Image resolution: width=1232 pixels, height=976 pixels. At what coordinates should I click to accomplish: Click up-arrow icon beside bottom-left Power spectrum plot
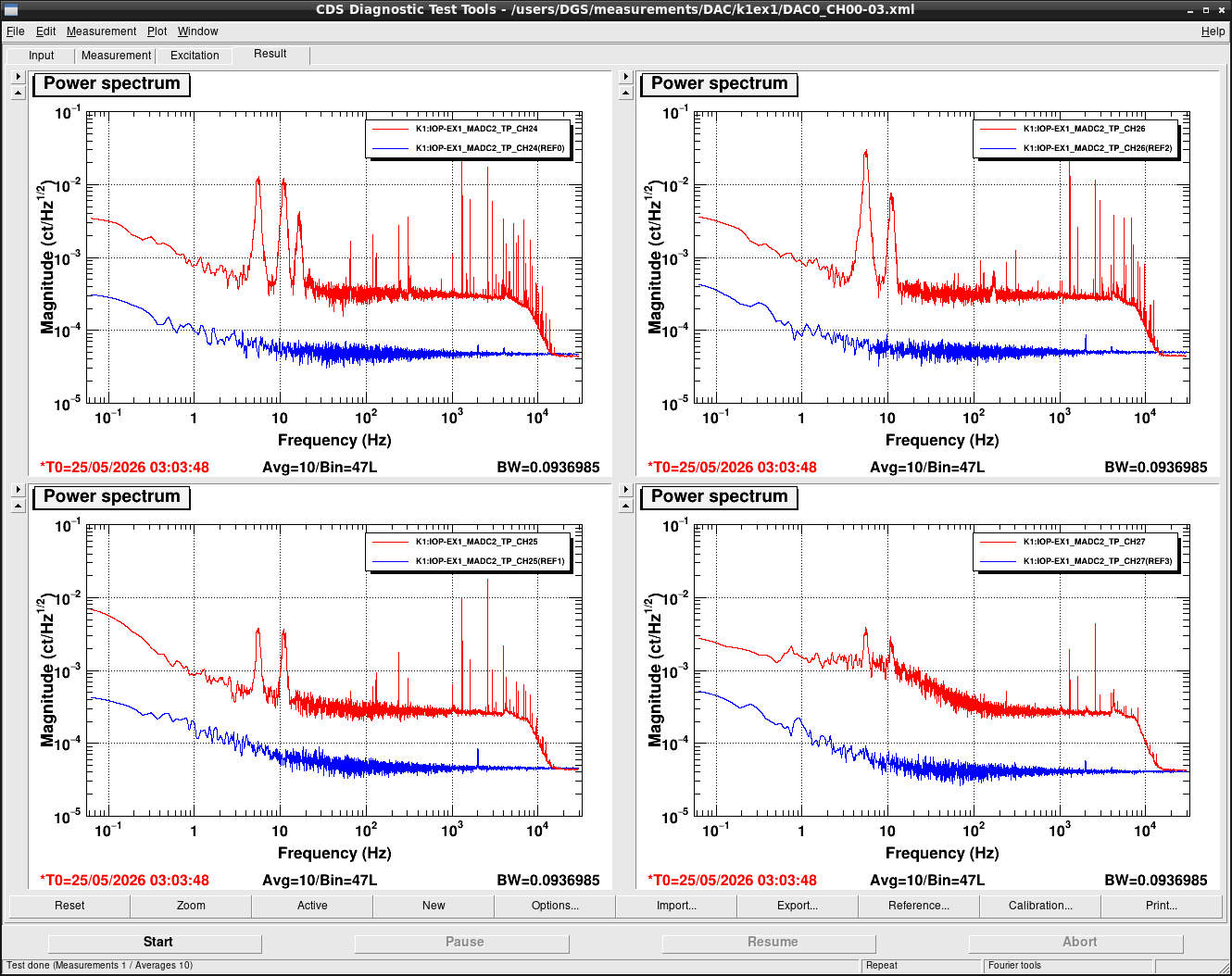pyautogui.click(x=18, y=506)
